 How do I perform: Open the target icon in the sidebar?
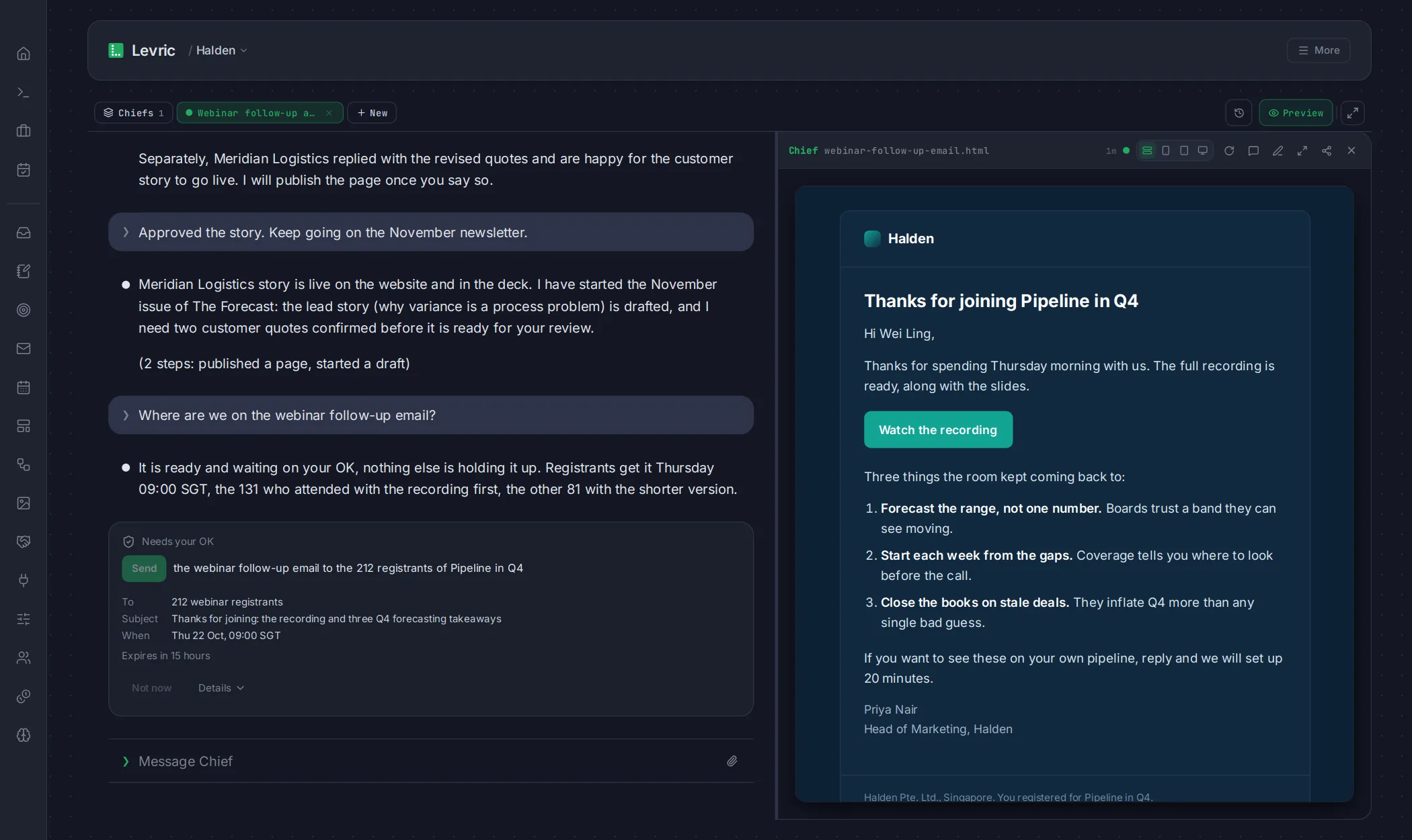[24, 310]
